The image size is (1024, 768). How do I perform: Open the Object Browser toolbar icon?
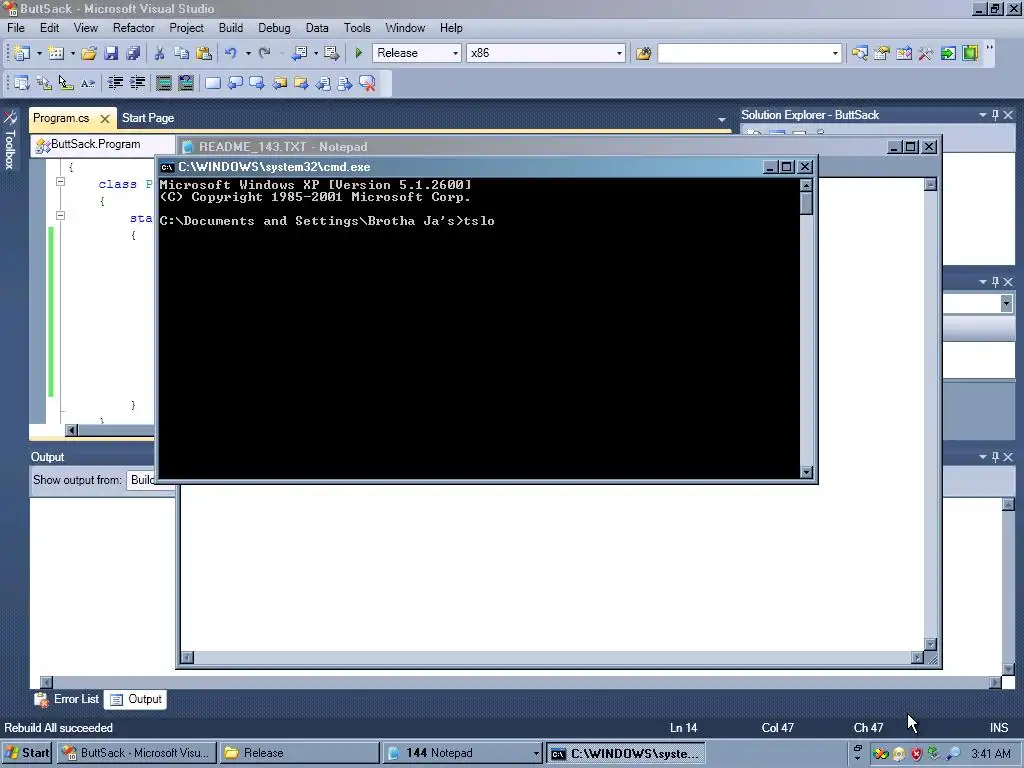904,53
